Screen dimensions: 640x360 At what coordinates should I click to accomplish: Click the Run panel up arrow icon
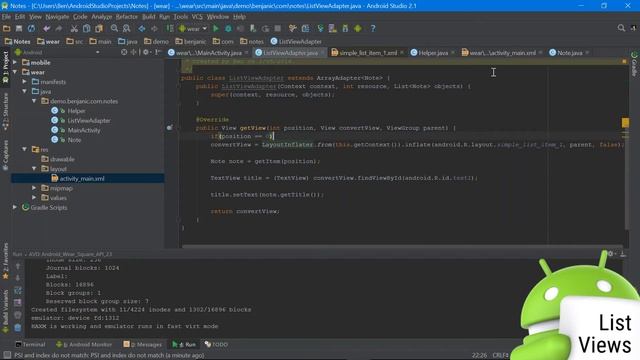point(18,266)
